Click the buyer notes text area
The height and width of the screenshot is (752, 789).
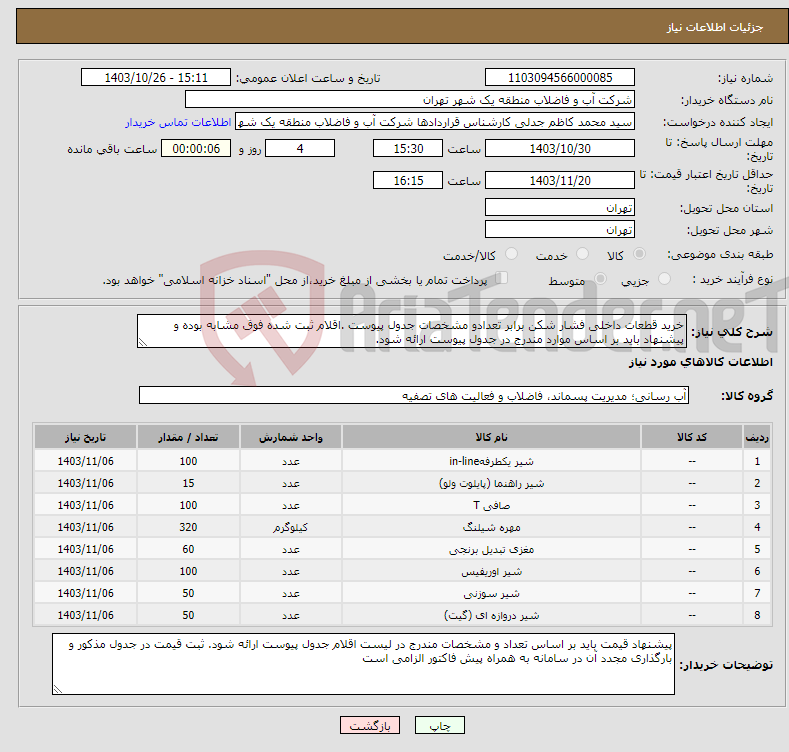tap(363, 664)
